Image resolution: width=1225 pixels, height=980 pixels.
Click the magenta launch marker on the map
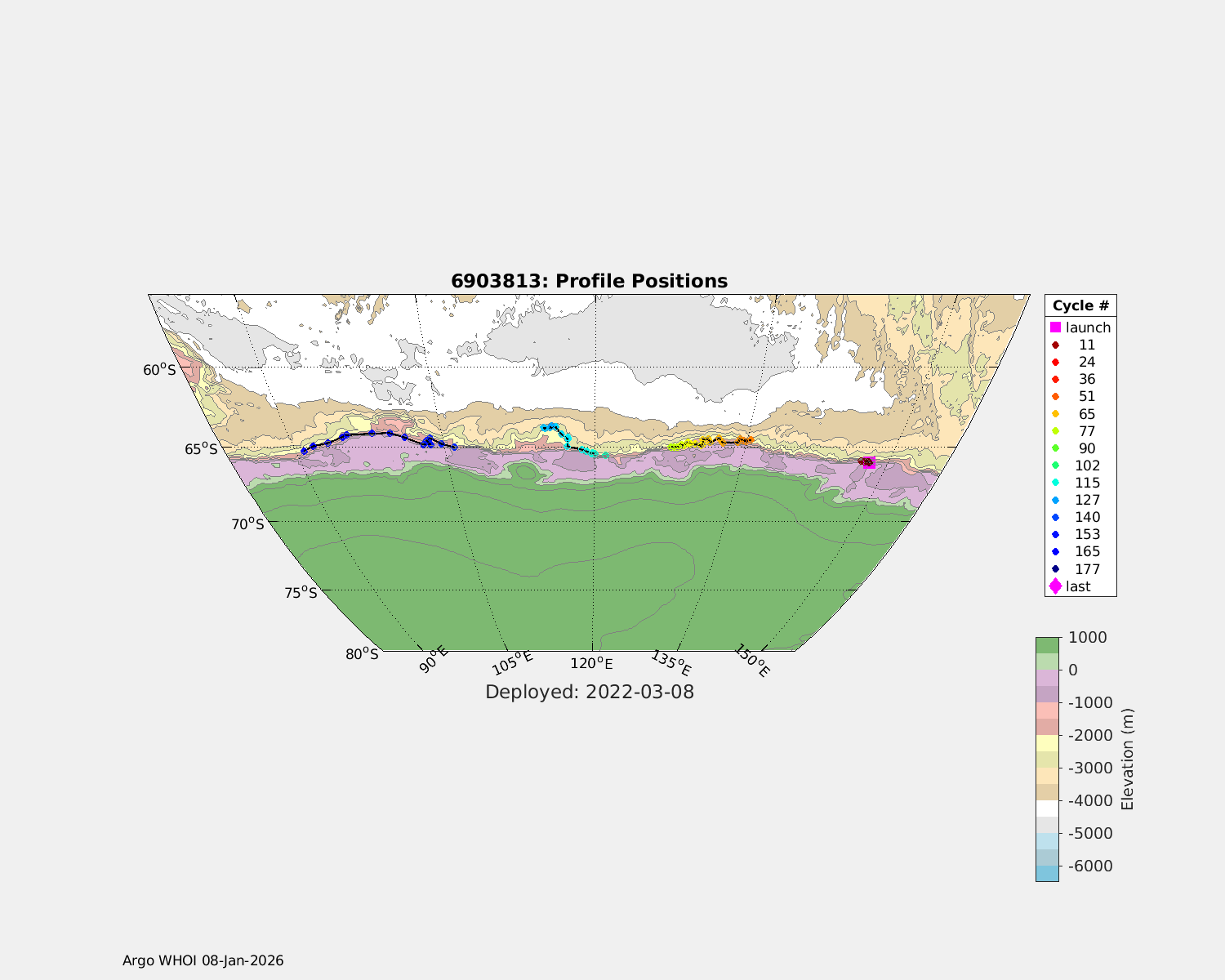[870, 464]
